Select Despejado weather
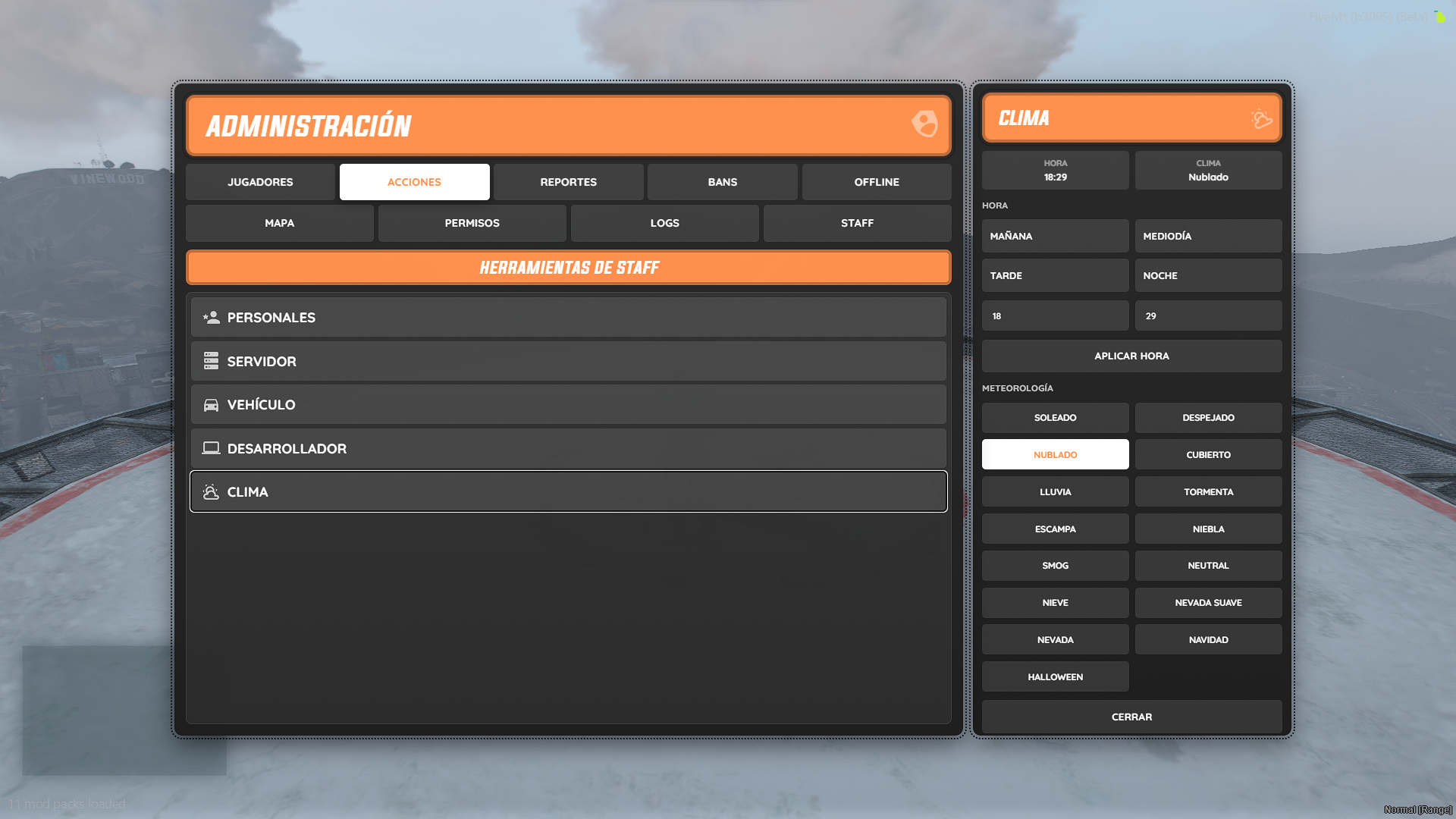Screen dimensions: 1456x819 click(x=1208, y=418)
